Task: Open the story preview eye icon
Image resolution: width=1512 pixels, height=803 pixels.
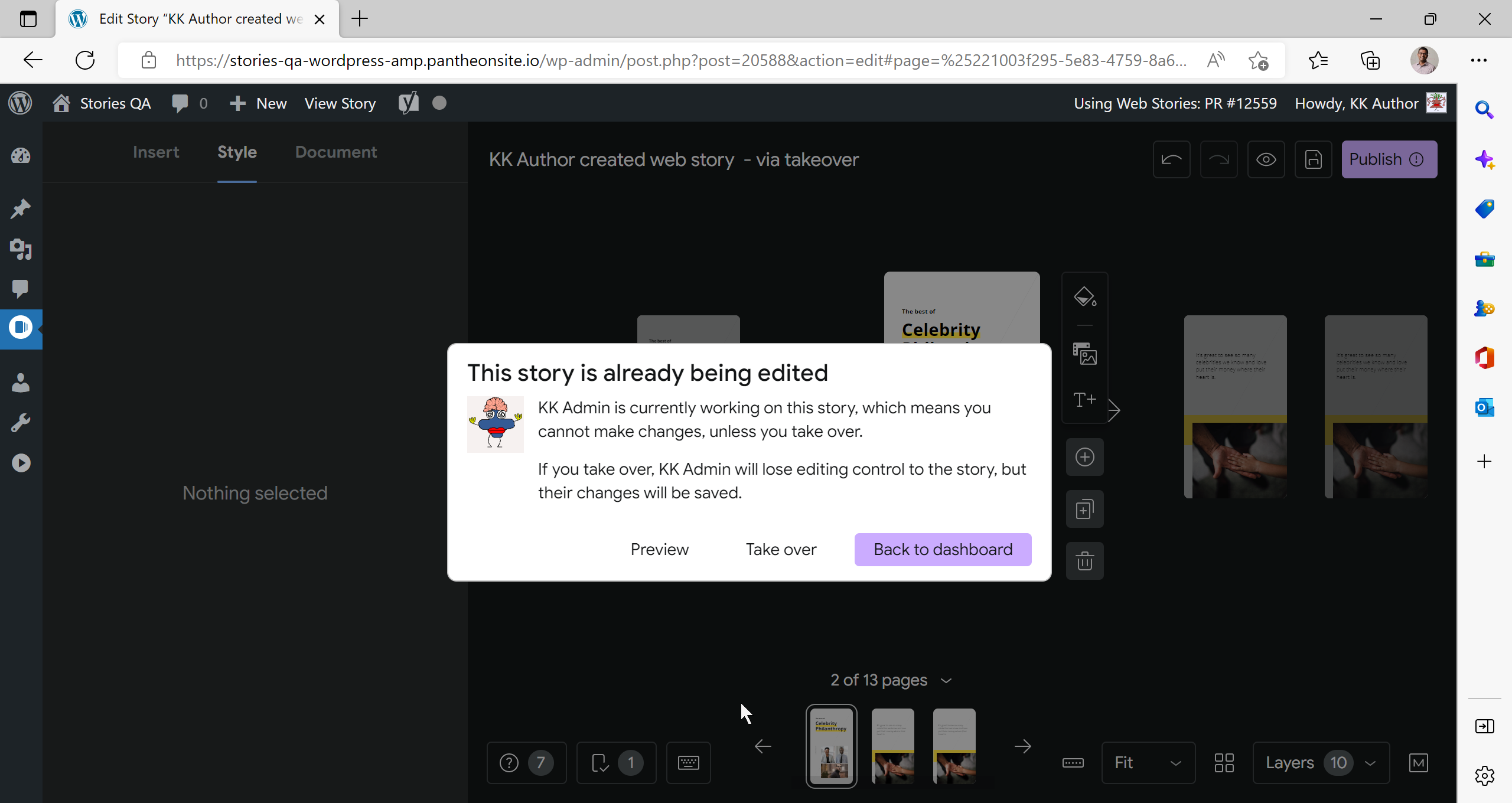Action: (x=1266, y=159)
